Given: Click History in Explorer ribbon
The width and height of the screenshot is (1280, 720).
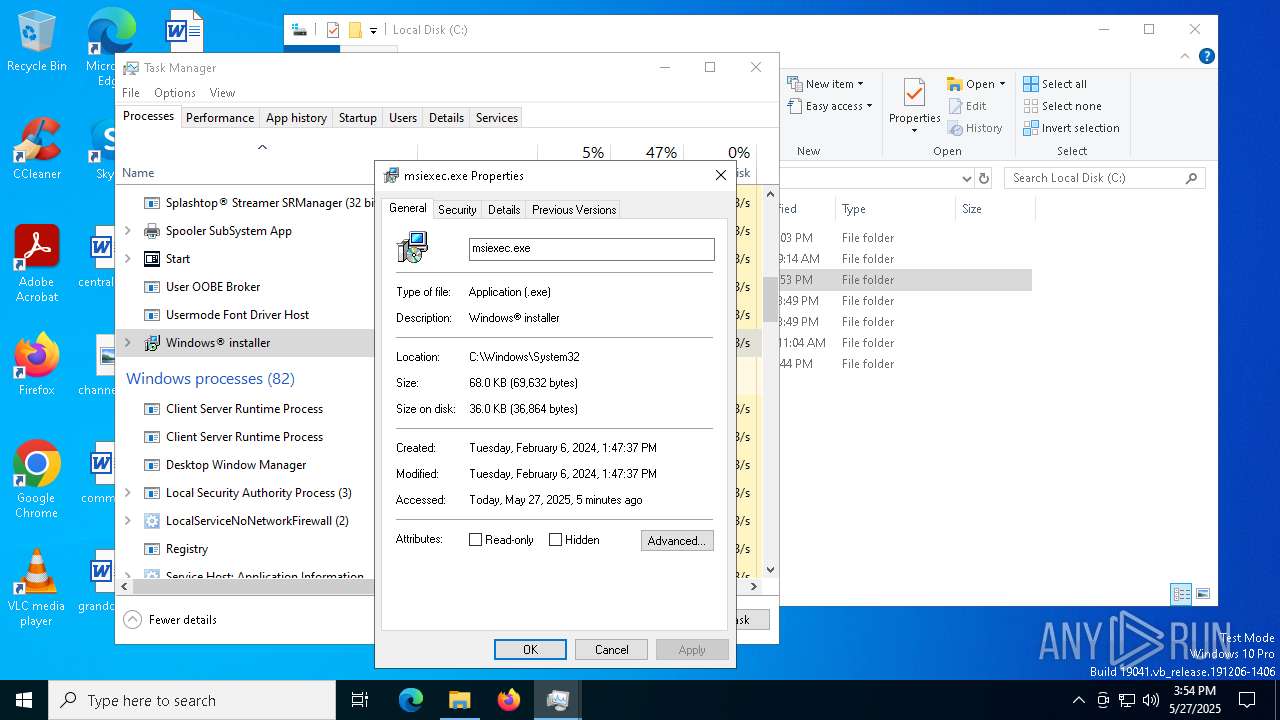Looking at the screenshot, I should [974, 128].
